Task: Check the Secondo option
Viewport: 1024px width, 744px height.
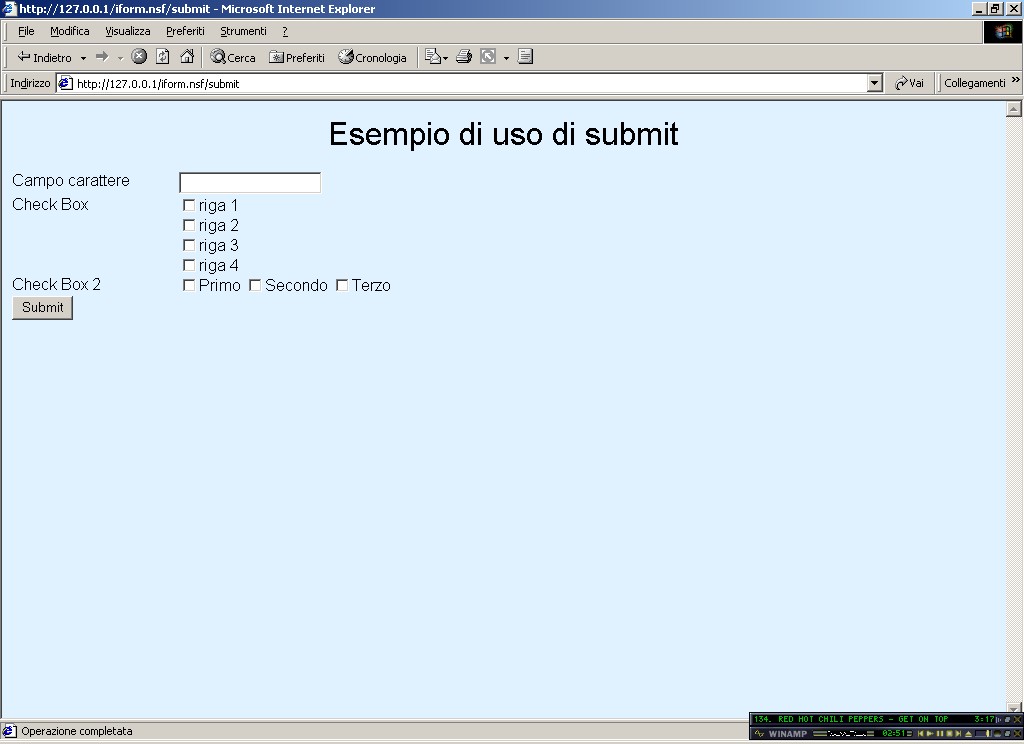Action: tap(255, 285)
